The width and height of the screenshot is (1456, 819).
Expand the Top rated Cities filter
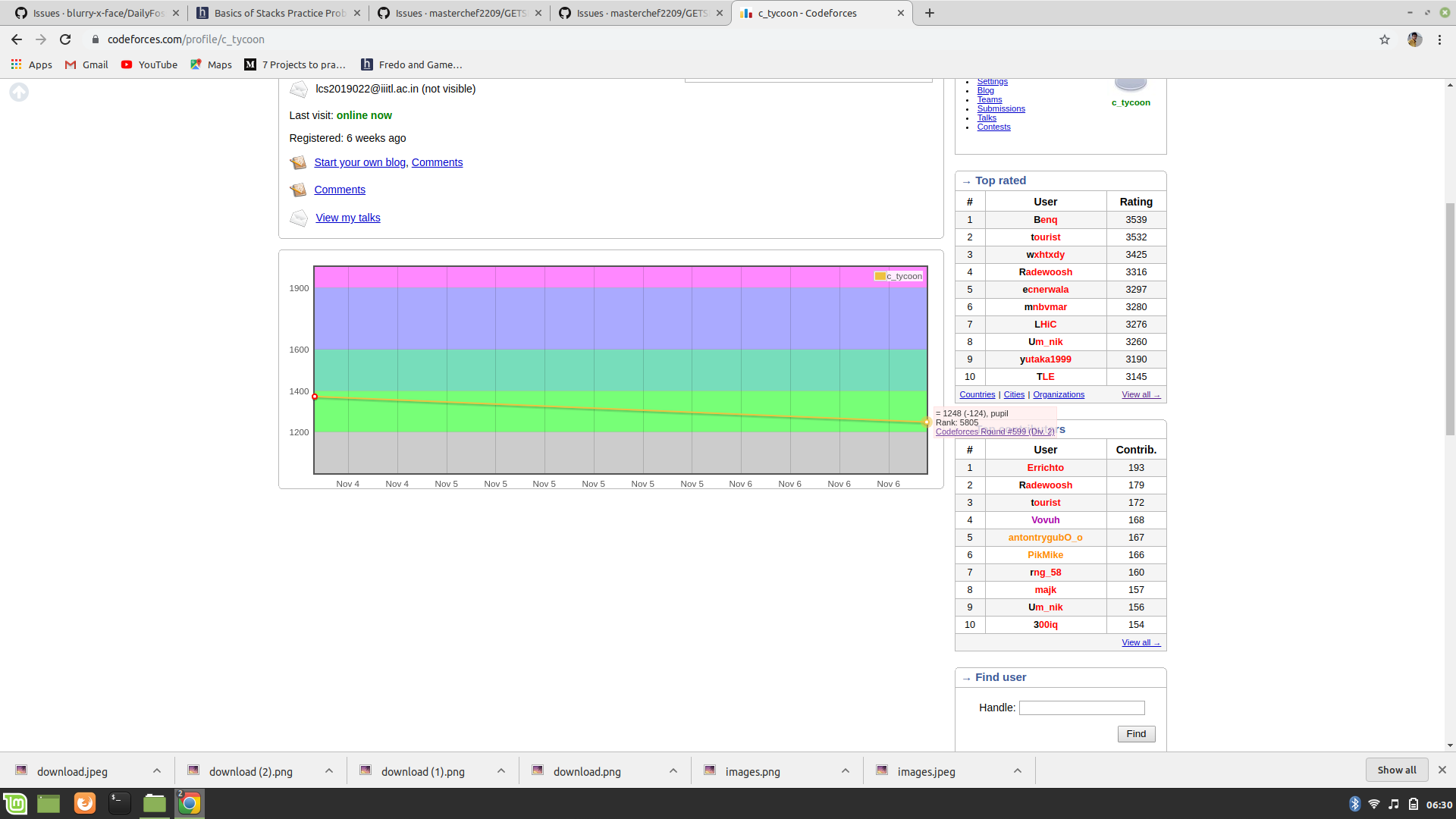click(1014, 394)
